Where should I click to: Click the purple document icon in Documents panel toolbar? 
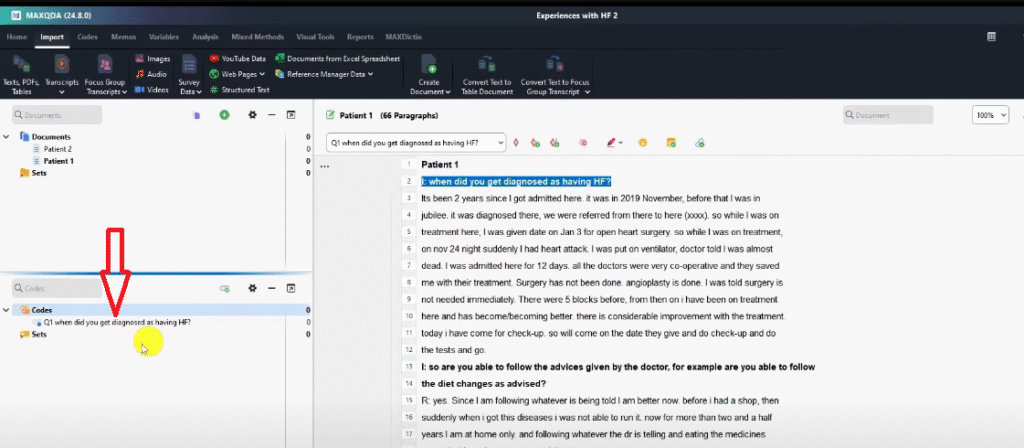point(196,115)
